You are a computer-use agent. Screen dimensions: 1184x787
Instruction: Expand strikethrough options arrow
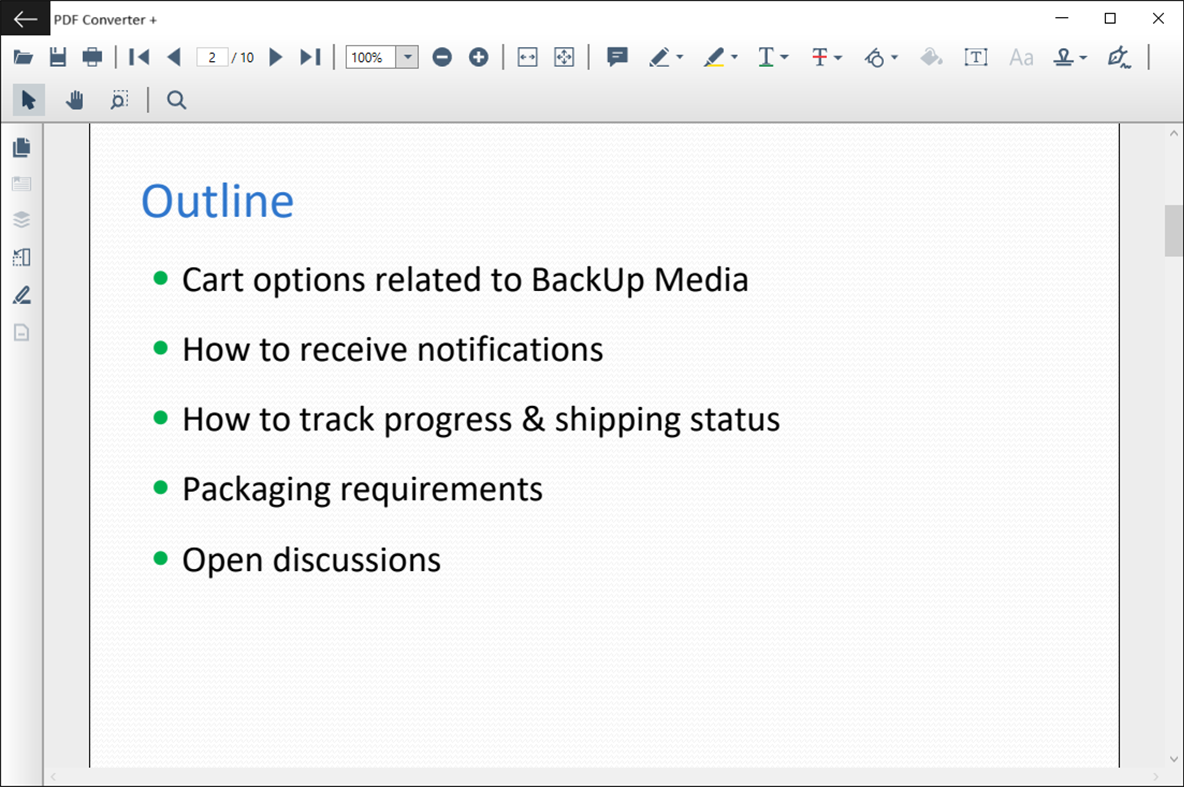pyautogui.click(x=838, y=57)
